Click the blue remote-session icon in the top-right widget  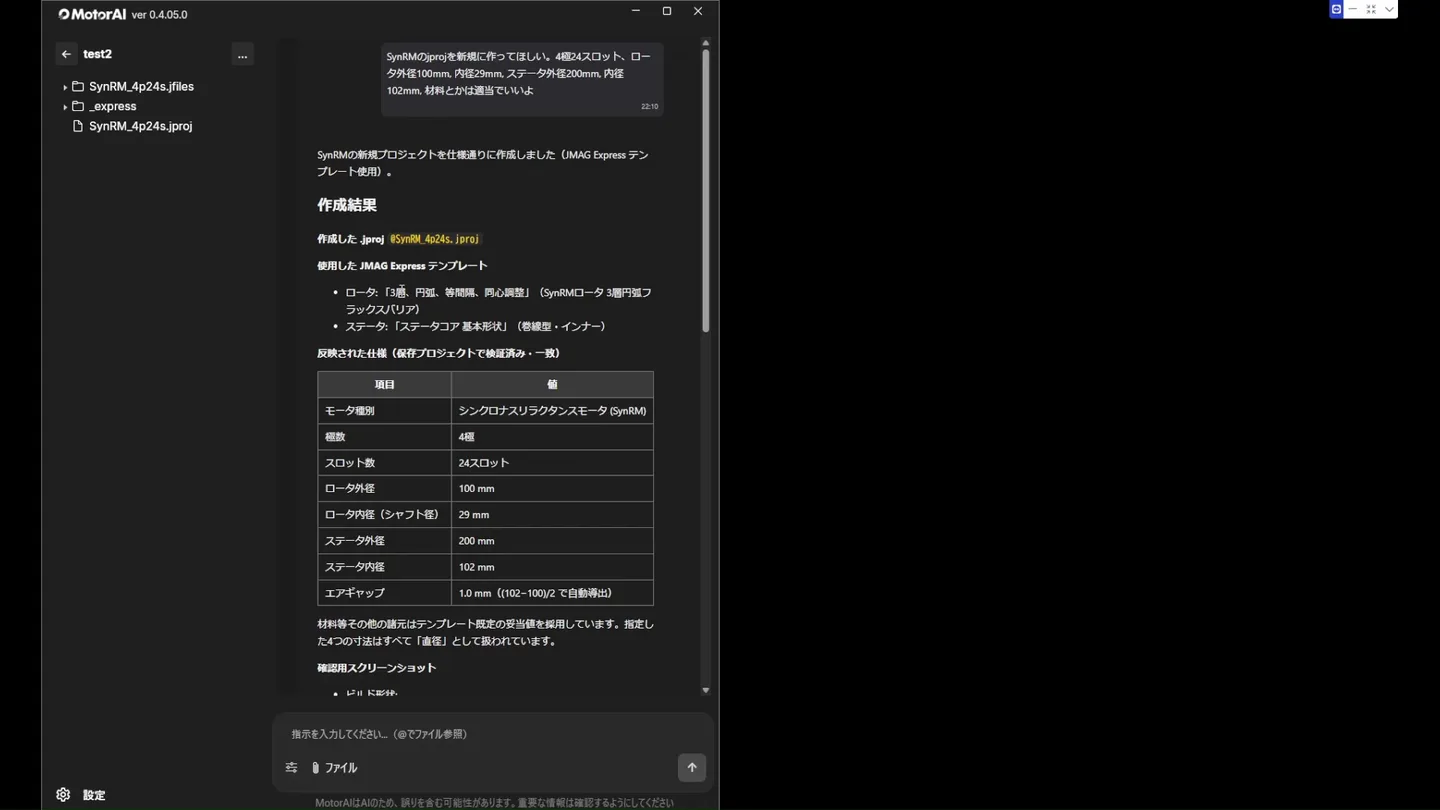1336,9
